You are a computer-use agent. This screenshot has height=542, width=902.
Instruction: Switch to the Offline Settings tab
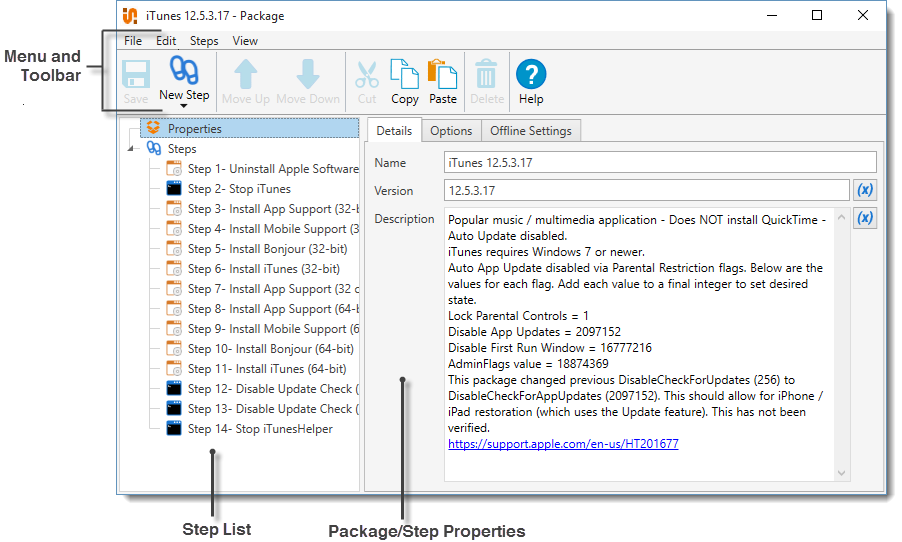coord(530,131)
